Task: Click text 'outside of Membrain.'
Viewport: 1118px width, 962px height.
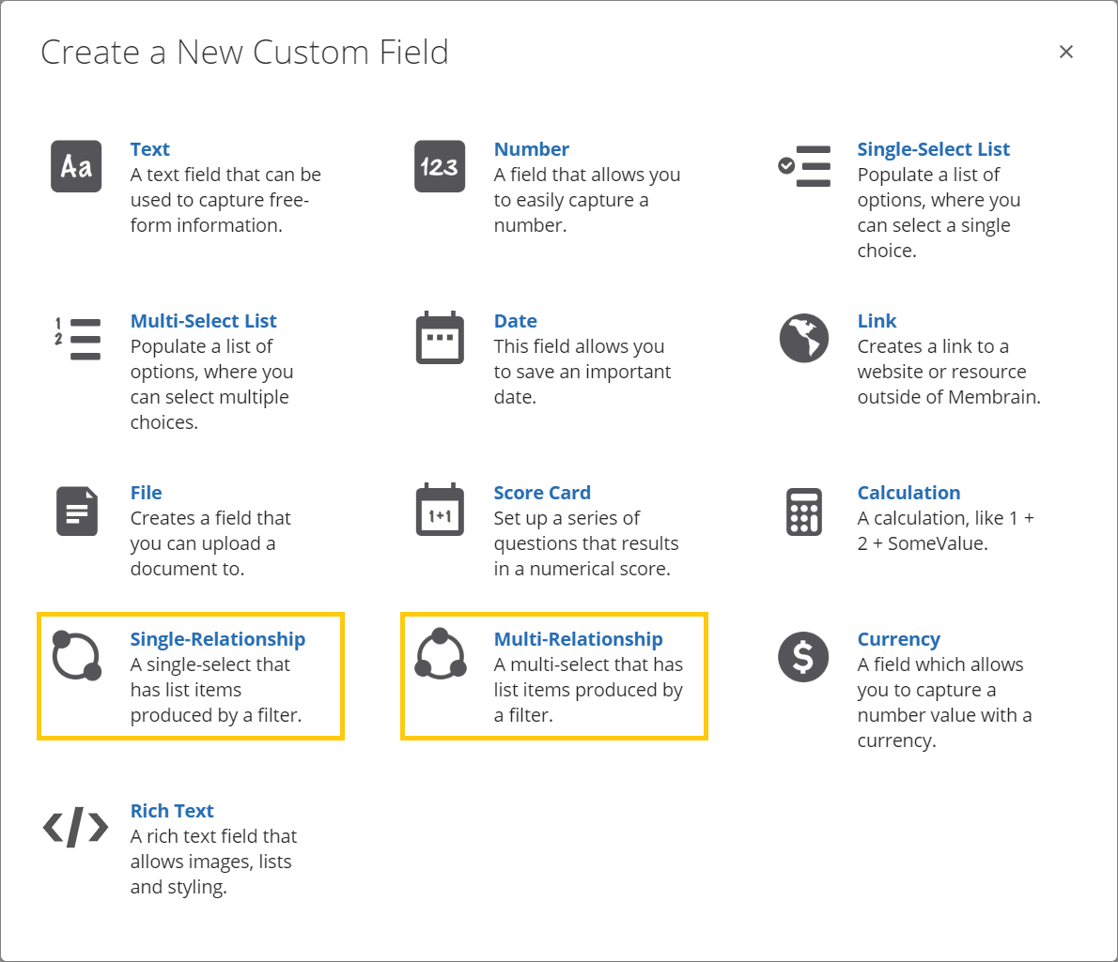Action: [949, 397]
